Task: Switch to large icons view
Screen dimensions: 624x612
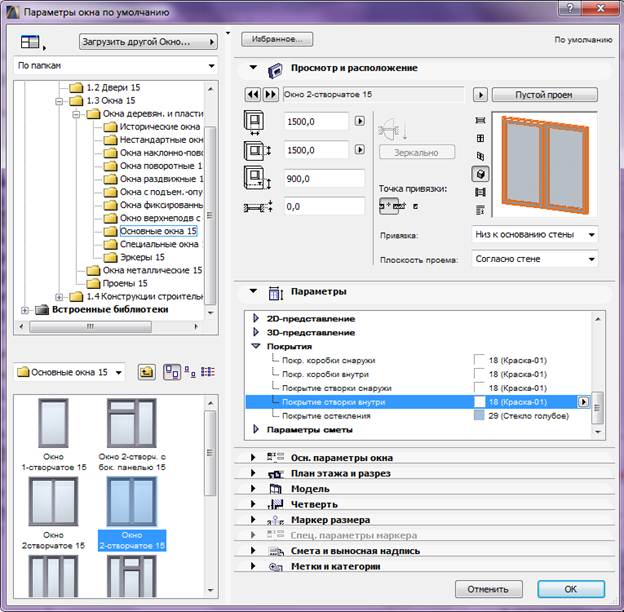Action: (172, 372)
